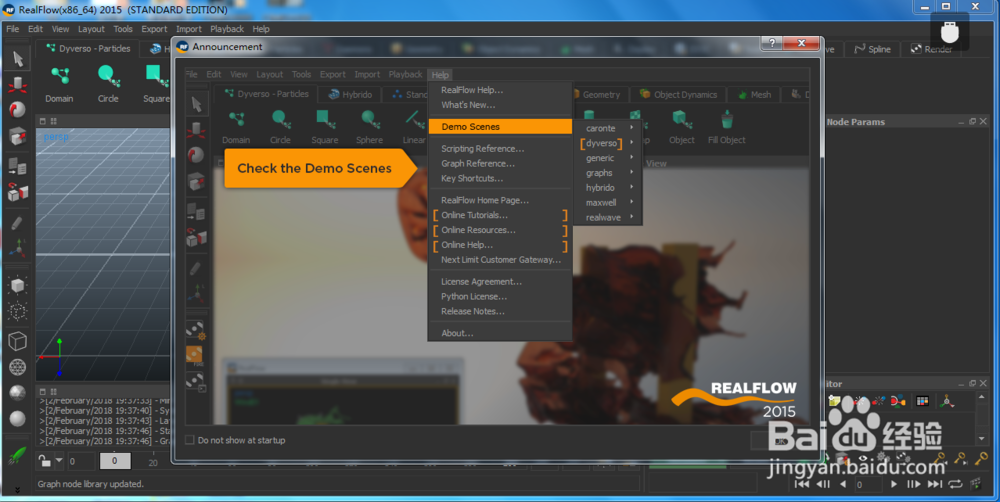The image size is (1000, 502).
Task: Click the middle gold key icon
Action: click(x=960, y=458)
